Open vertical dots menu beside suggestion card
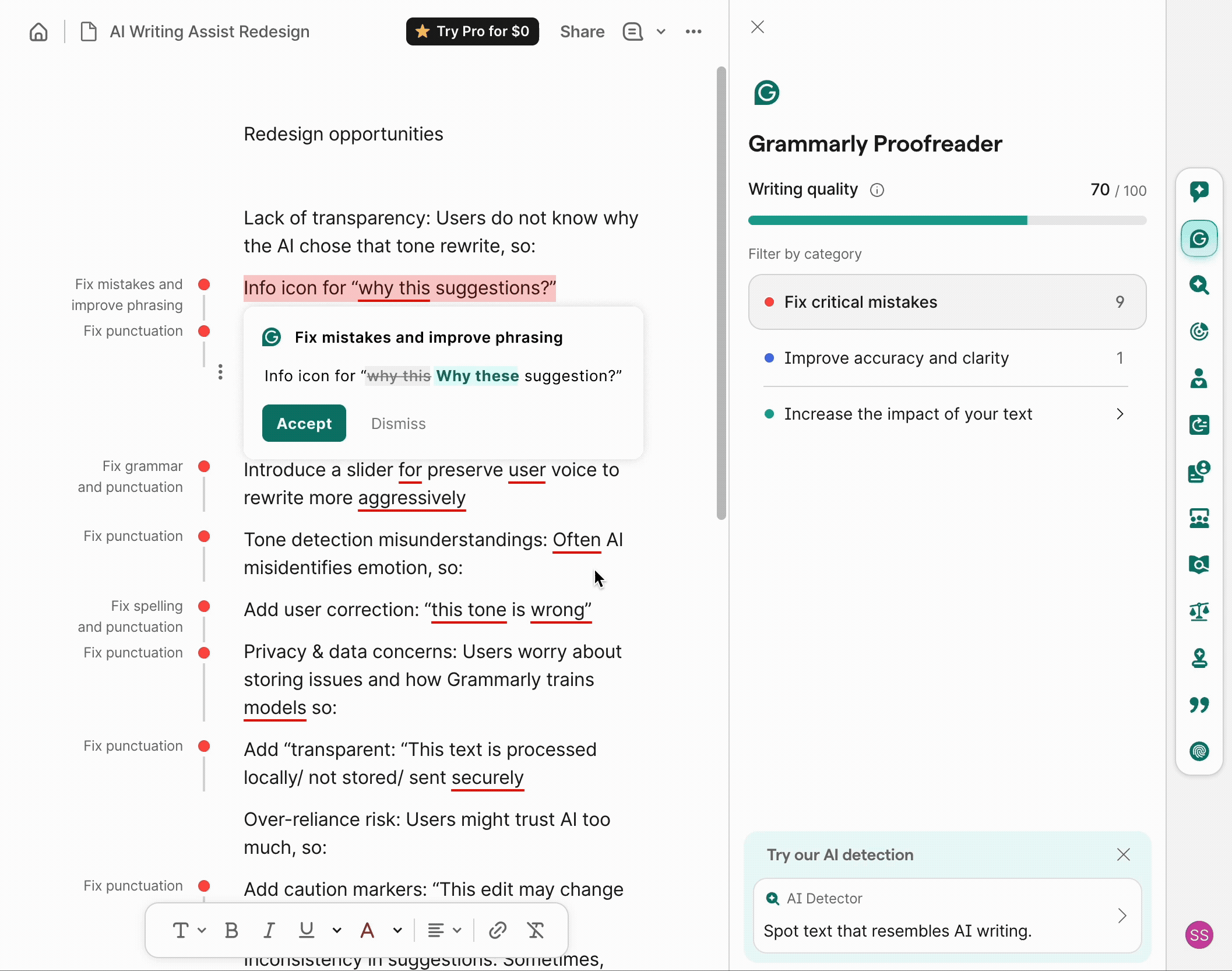1232x971 pixels. coord(220,372)
